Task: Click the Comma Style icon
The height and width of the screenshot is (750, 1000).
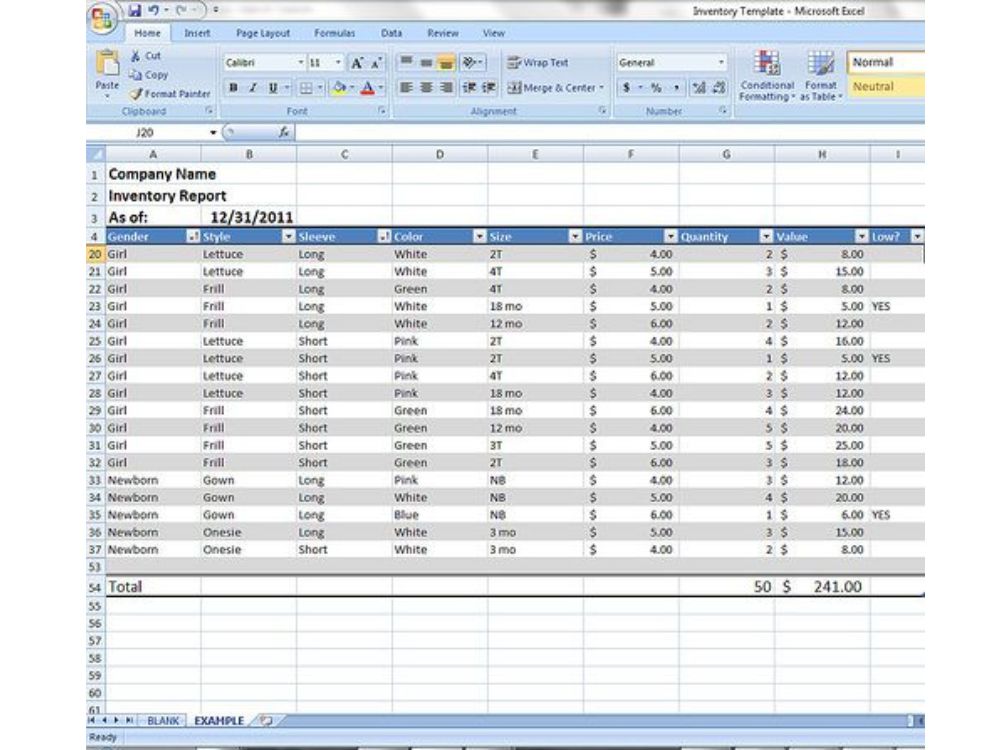Action: (x=676, y=88)
